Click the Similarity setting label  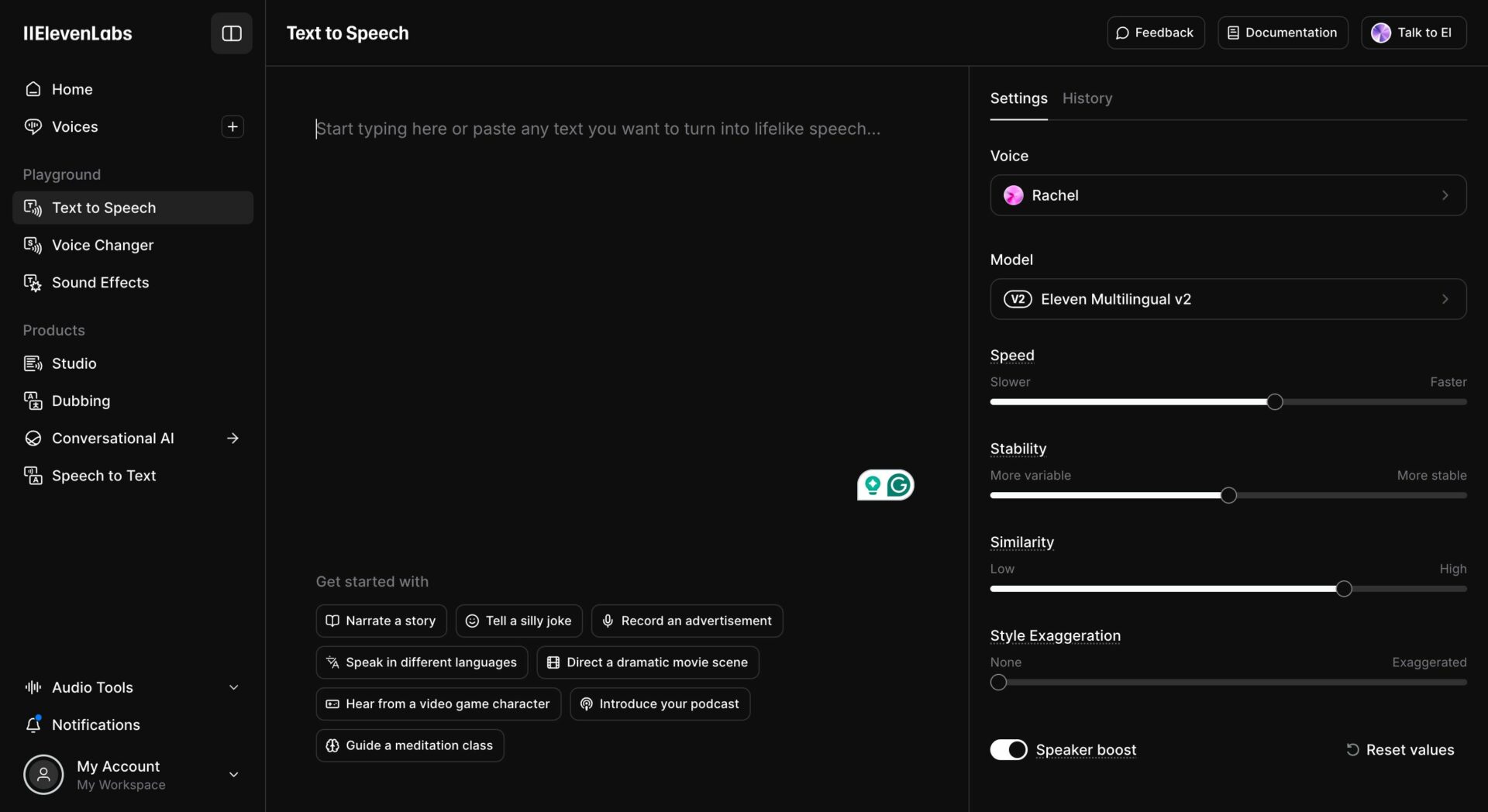click(1021, 542)
